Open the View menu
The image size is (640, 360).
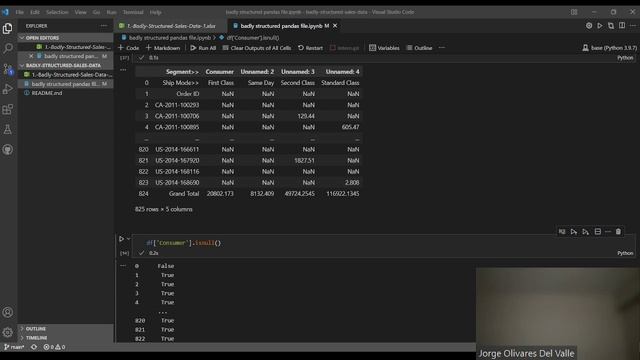click(80, 12)
